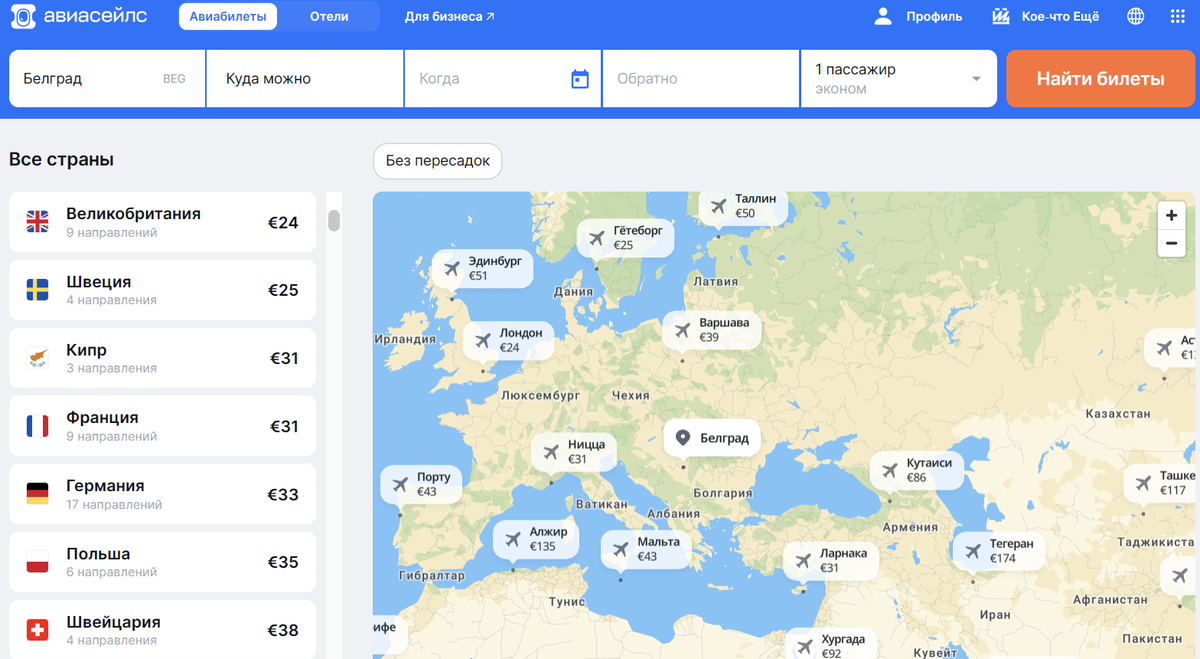This screenshot has height=659, width=1200.
Task: Select the Мальта €43 map marker
Action: [646, 549]
